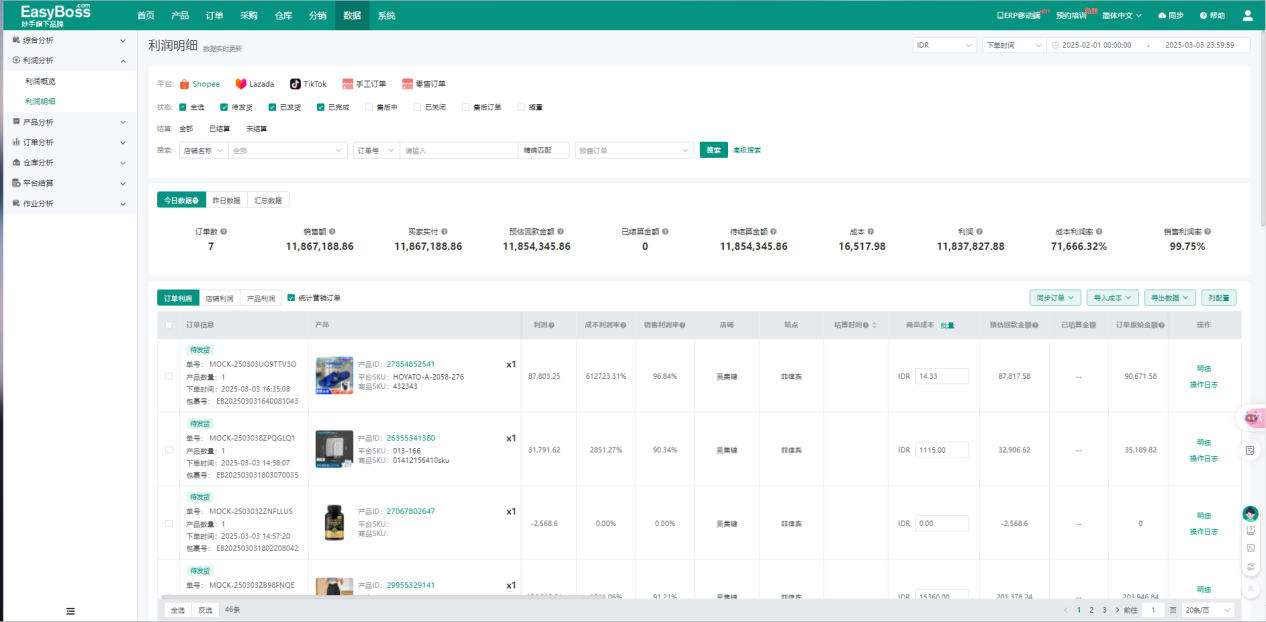
Task: Expand 综合分析 in the sidebar
Action: 68,40
